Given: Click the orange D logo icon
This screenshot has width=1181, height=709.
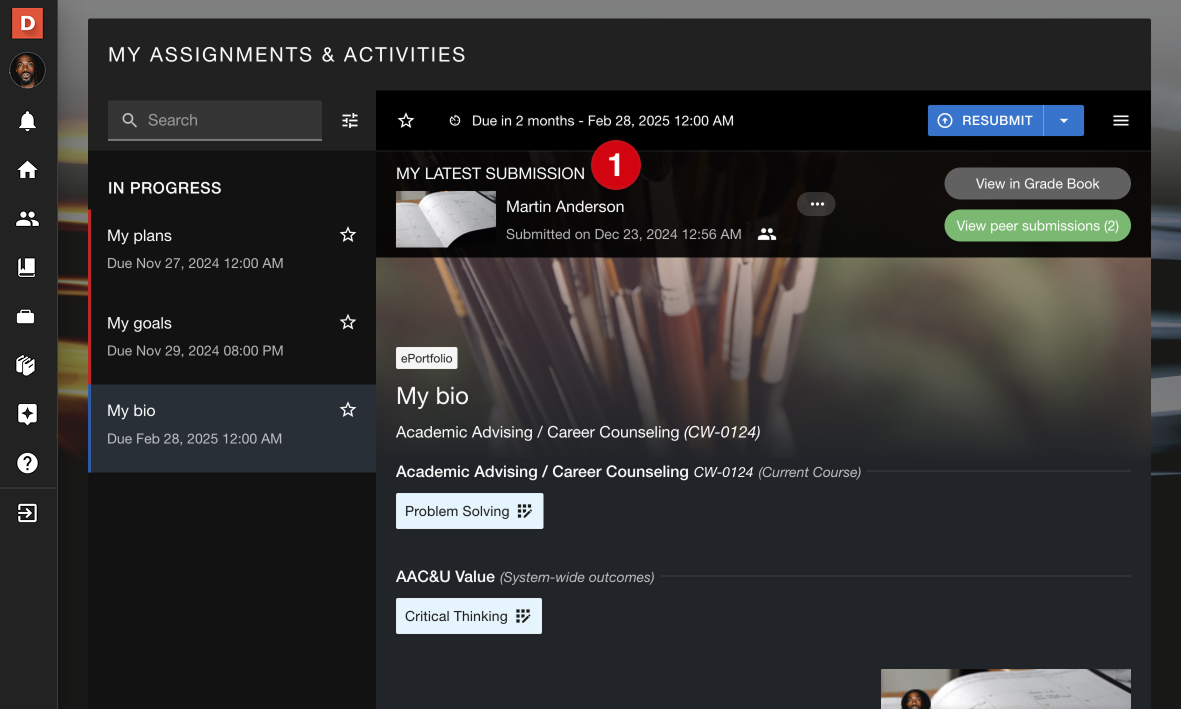Looking at the screenshot, I should pyautogui.click(x=27, y=23).
